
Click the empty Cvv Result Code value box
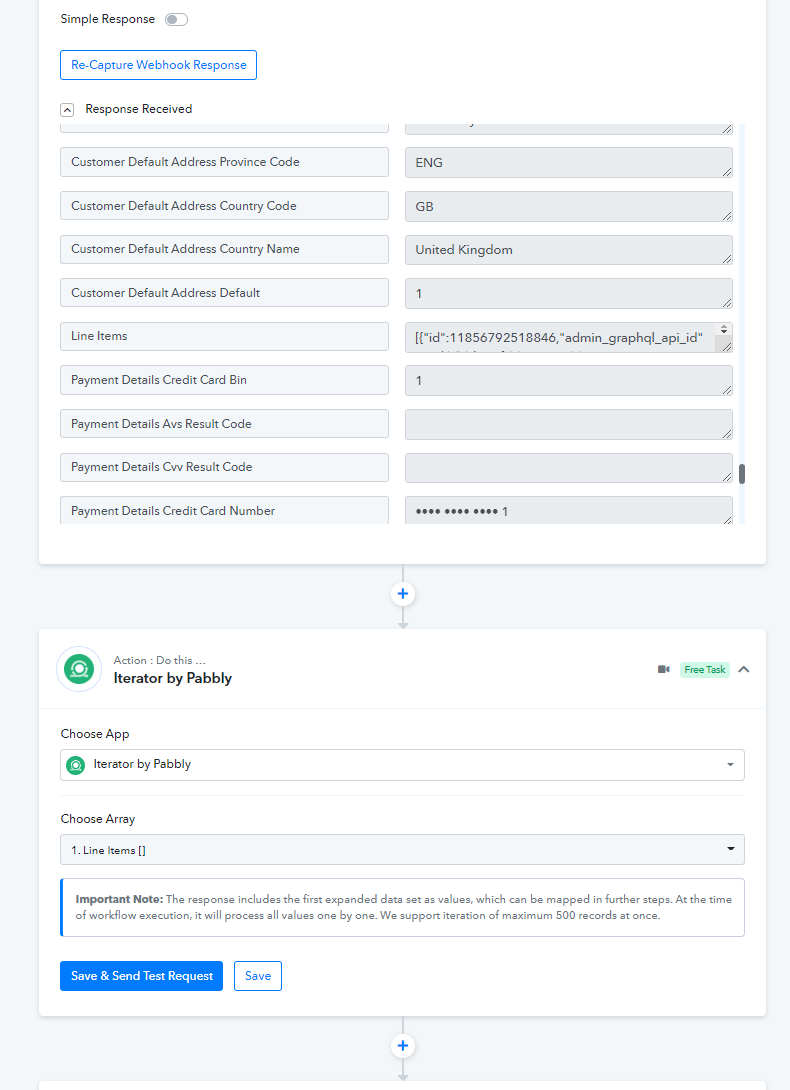tap(568, 468)
